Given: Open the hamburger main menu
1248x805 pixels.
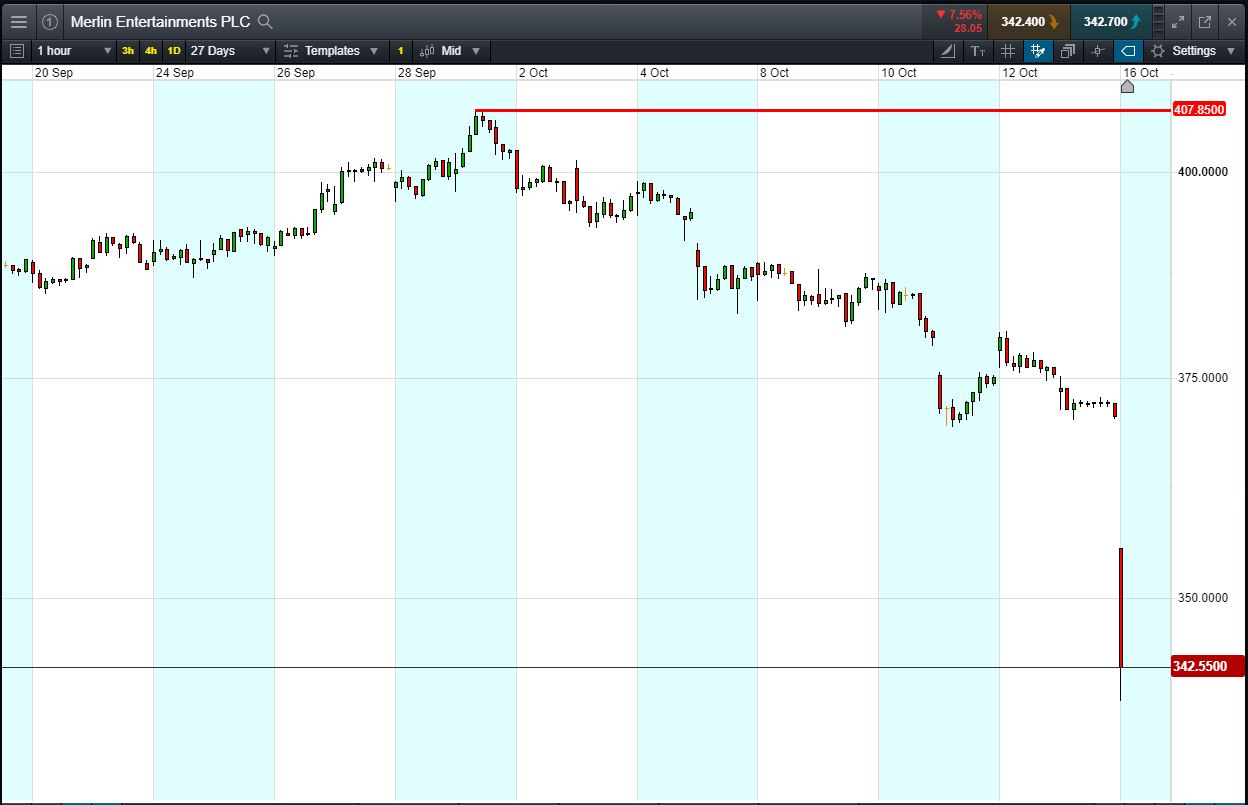Looking at the screenshot, I should [x=18, y=21].
